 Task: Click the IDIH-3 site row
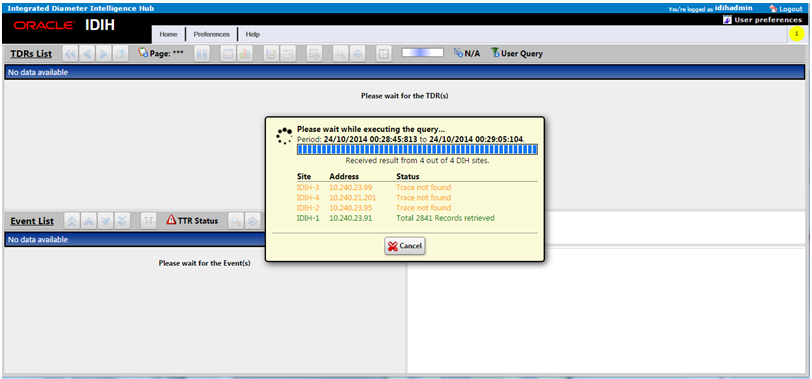click(417, 187)
